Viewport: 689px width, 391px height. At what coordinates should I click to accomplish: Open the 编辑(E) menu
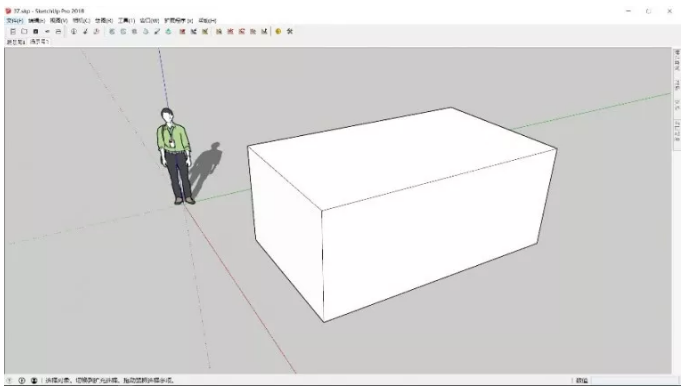click(x=36, y=21)
